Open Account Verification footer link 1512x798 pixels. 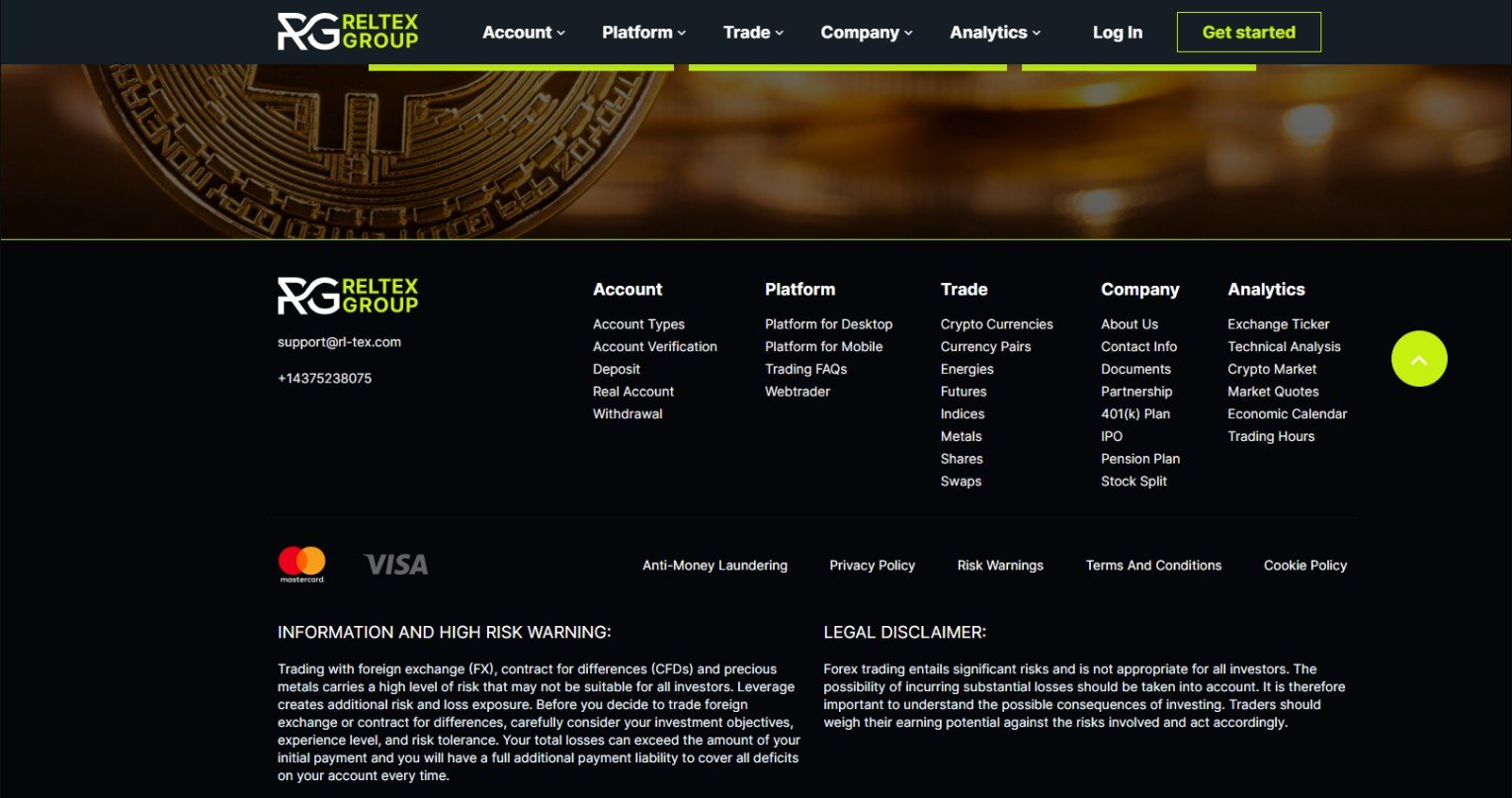point(655,347)
